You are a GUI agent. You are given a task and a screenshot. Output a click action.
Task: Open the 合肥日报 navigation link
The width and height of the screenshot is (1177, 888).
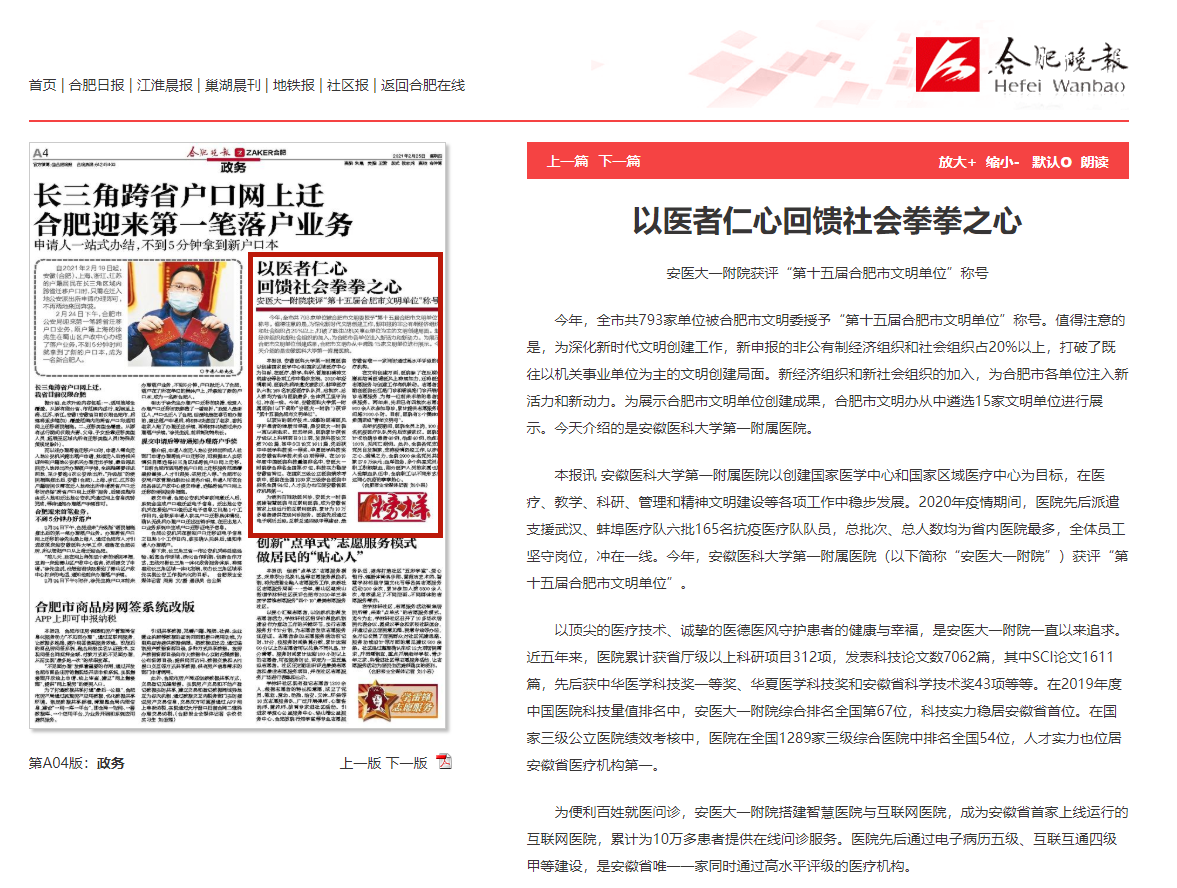(x=97, y=85)
